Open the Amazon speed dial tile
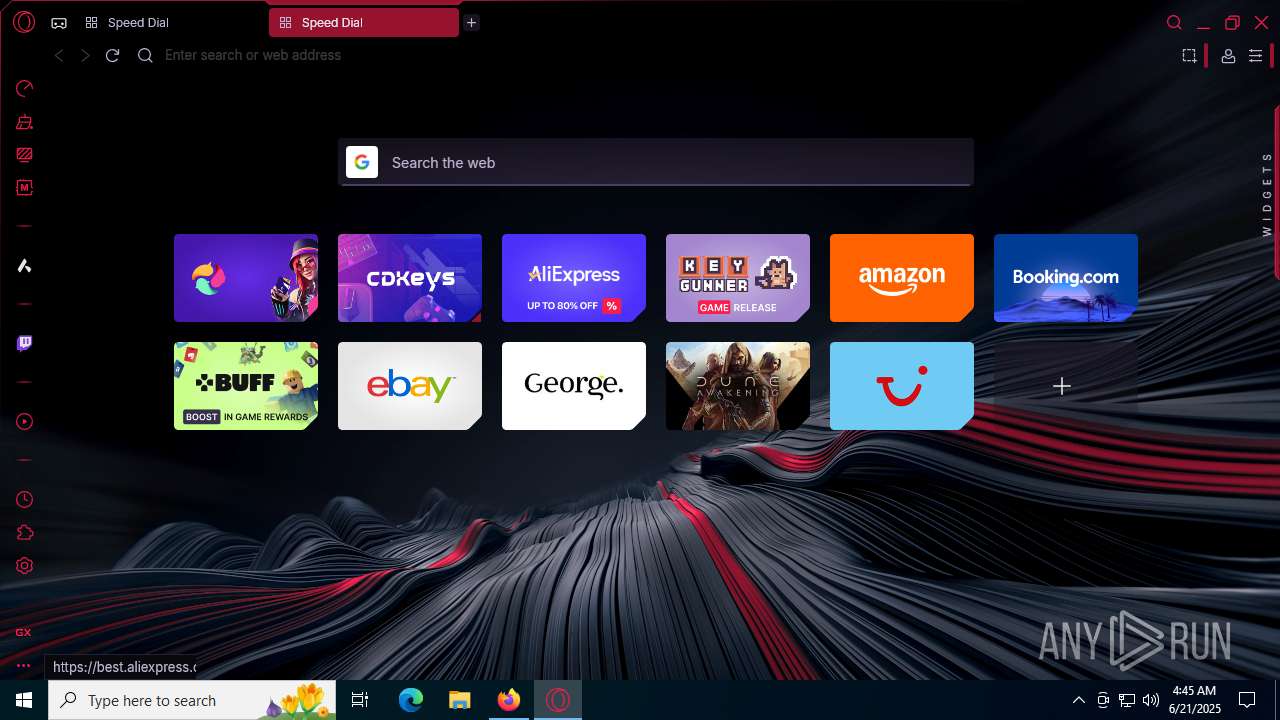Image resolution: width=1280 pixels, height=720 pixels. 902,278
